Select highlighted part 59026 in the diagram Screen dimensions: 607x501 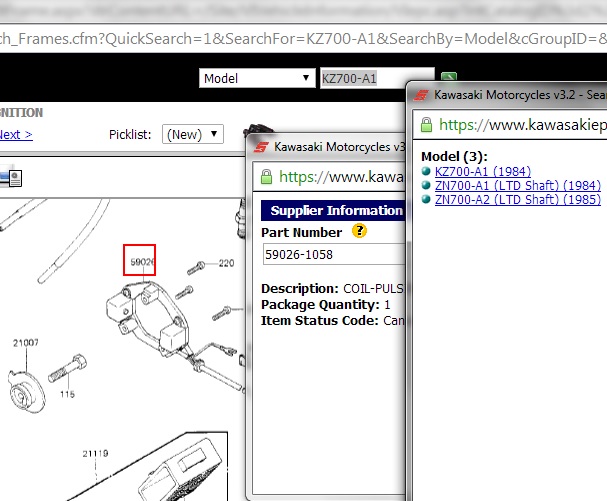click(x=139, y=262)
